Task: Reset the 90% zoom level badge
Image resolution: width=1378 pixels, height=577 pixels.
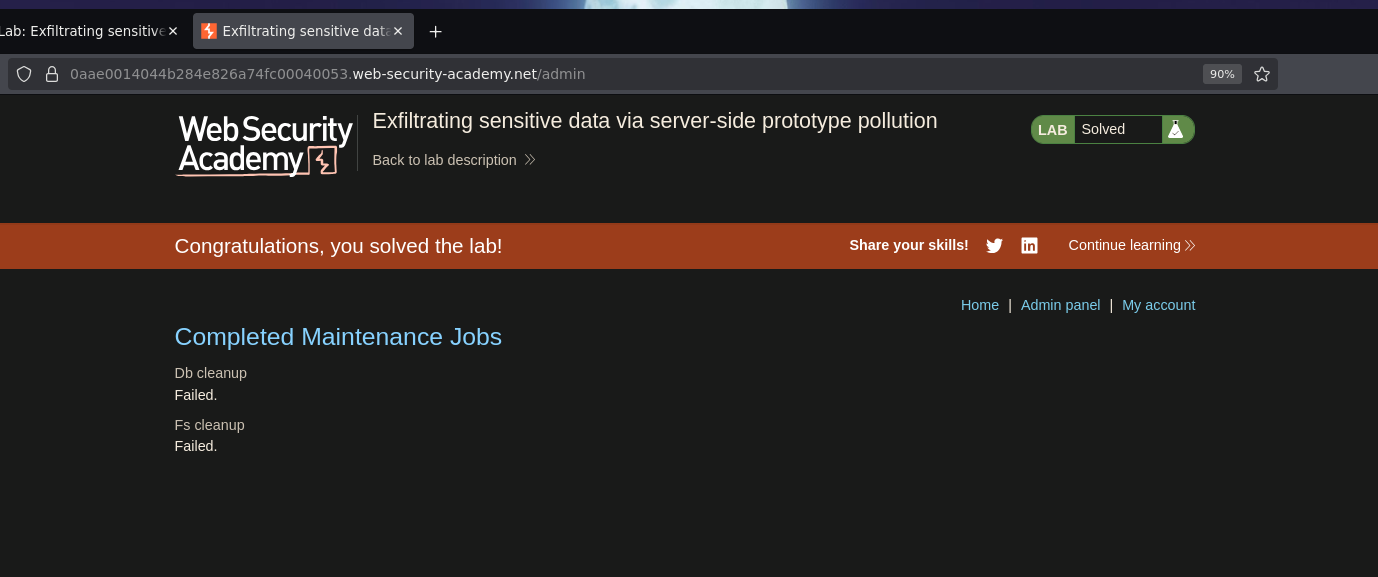Action: coord(1222,74)
